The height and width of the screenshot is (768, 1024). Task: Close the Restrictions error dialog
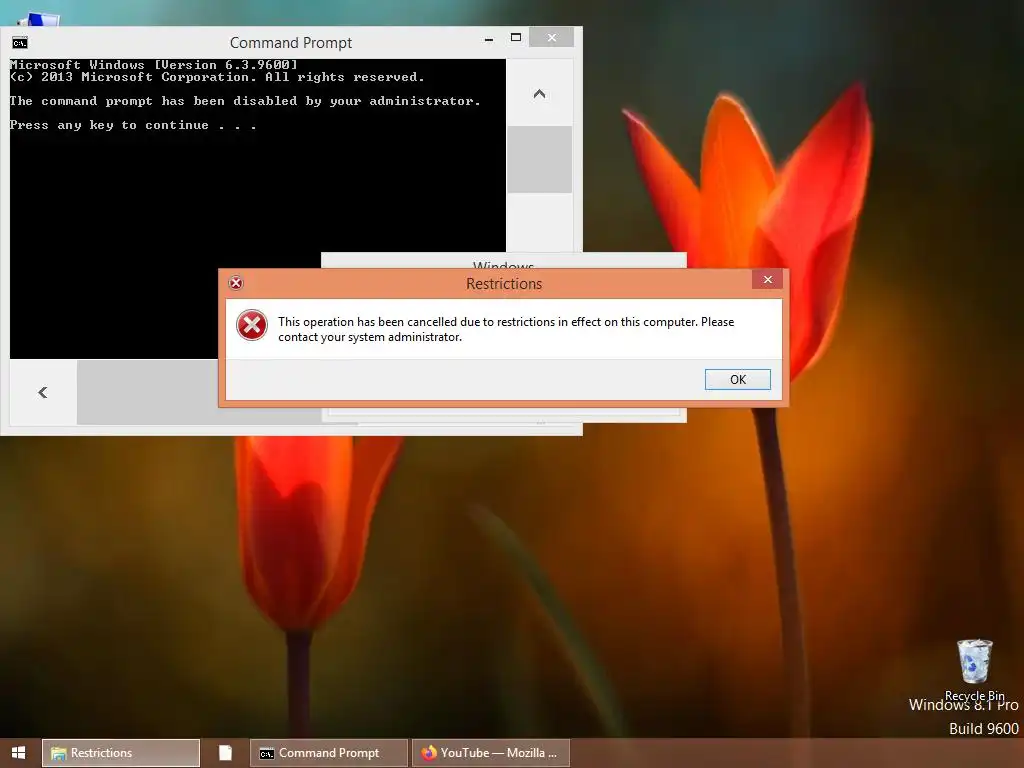[x=767, y=280]
